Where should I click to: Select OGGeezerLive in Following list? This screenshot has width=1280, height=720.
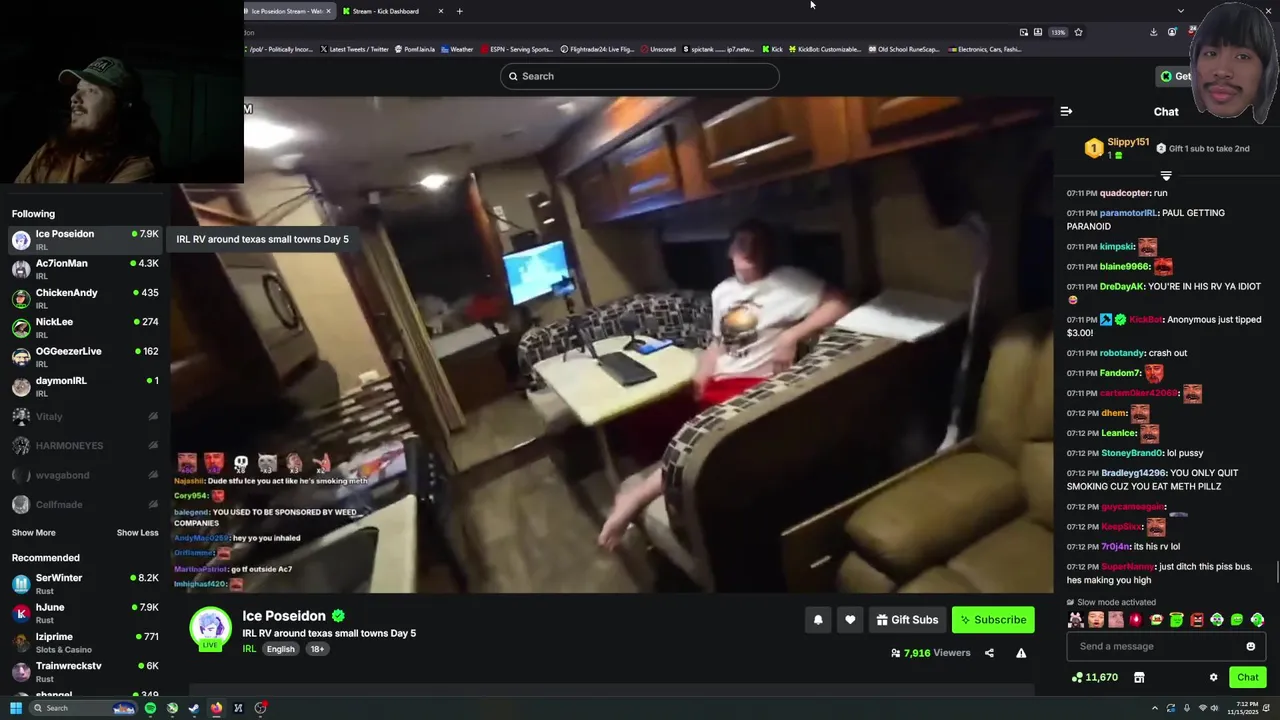point(85,357)
